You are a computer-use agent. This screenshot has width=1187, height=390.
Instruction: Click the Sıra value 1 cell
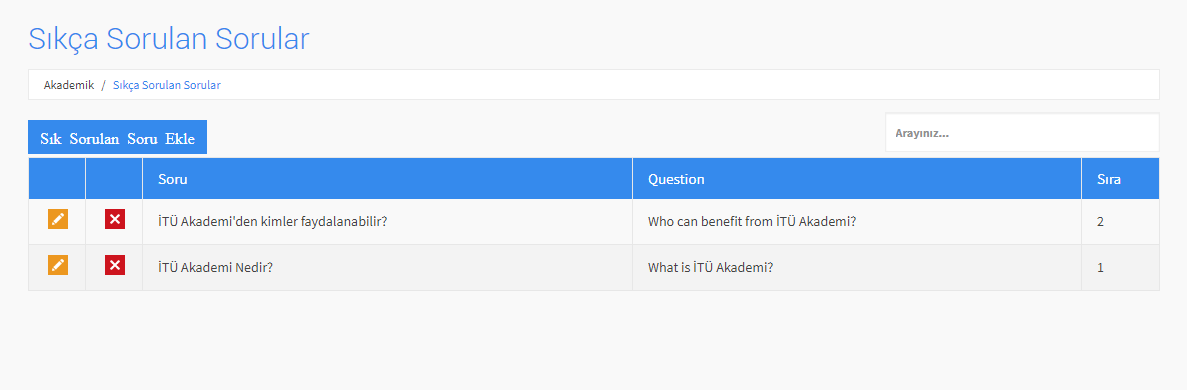1120,268
